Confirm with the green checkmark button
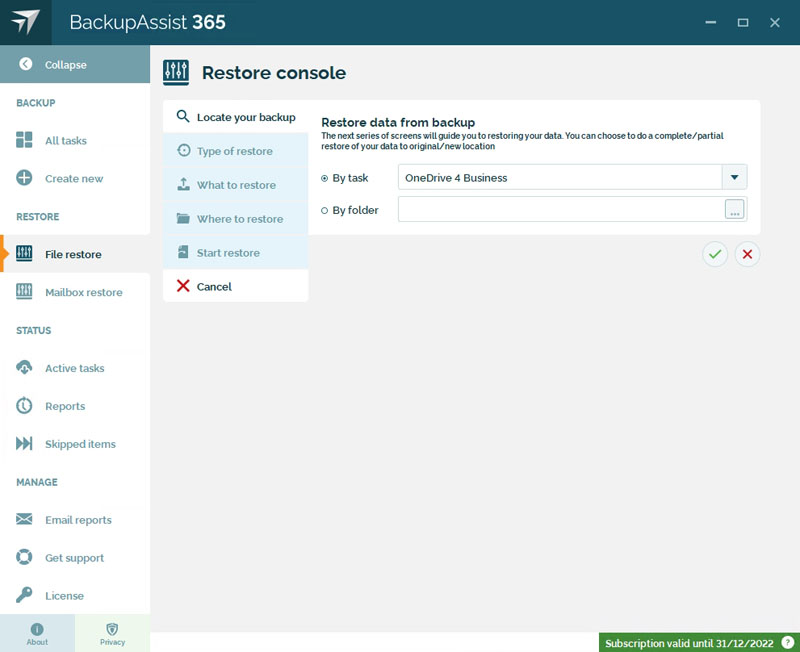The image size is (800, 652). [x=715, y=254]
